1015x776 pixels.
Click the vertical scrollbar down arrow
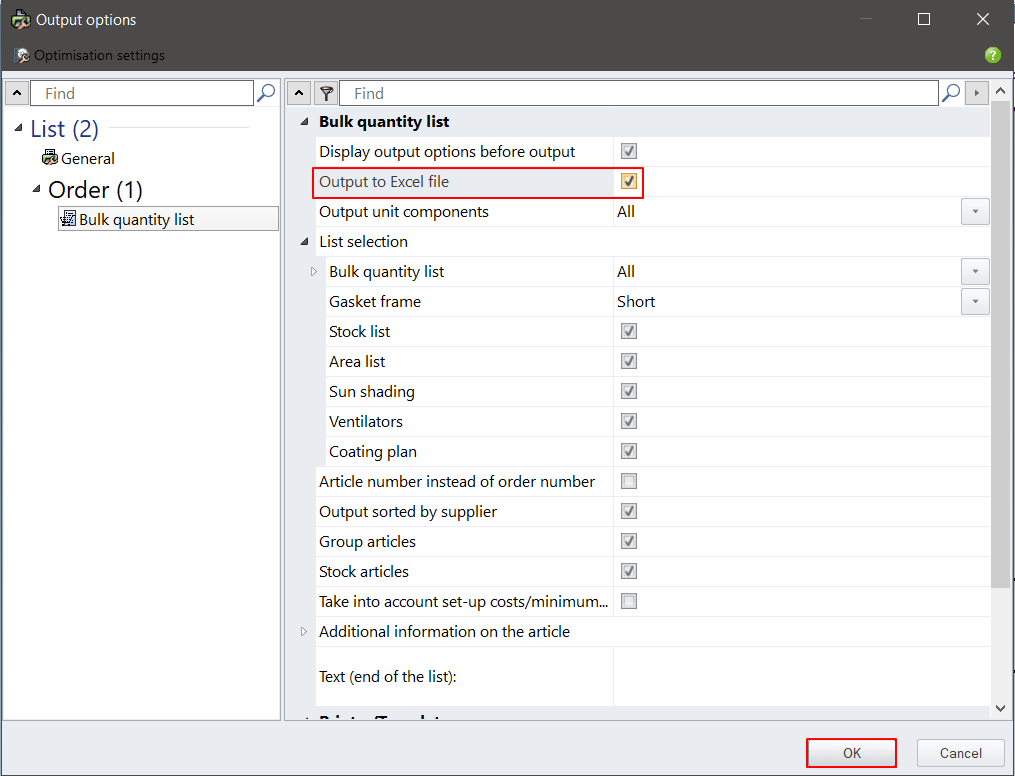(x=1001, y=708)
